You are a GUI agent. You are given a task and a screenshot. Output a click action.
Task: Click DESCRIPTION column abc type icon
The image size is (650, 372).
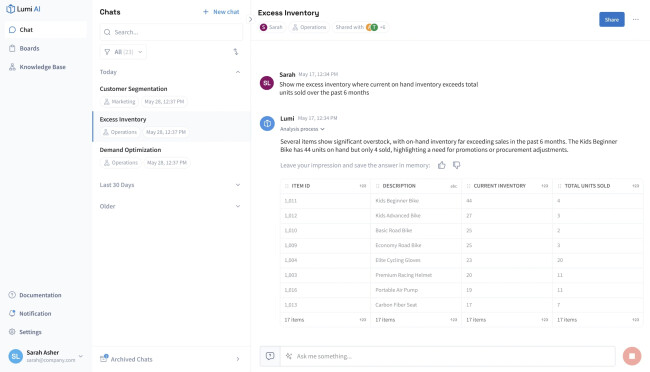click(x=454, y=186)
